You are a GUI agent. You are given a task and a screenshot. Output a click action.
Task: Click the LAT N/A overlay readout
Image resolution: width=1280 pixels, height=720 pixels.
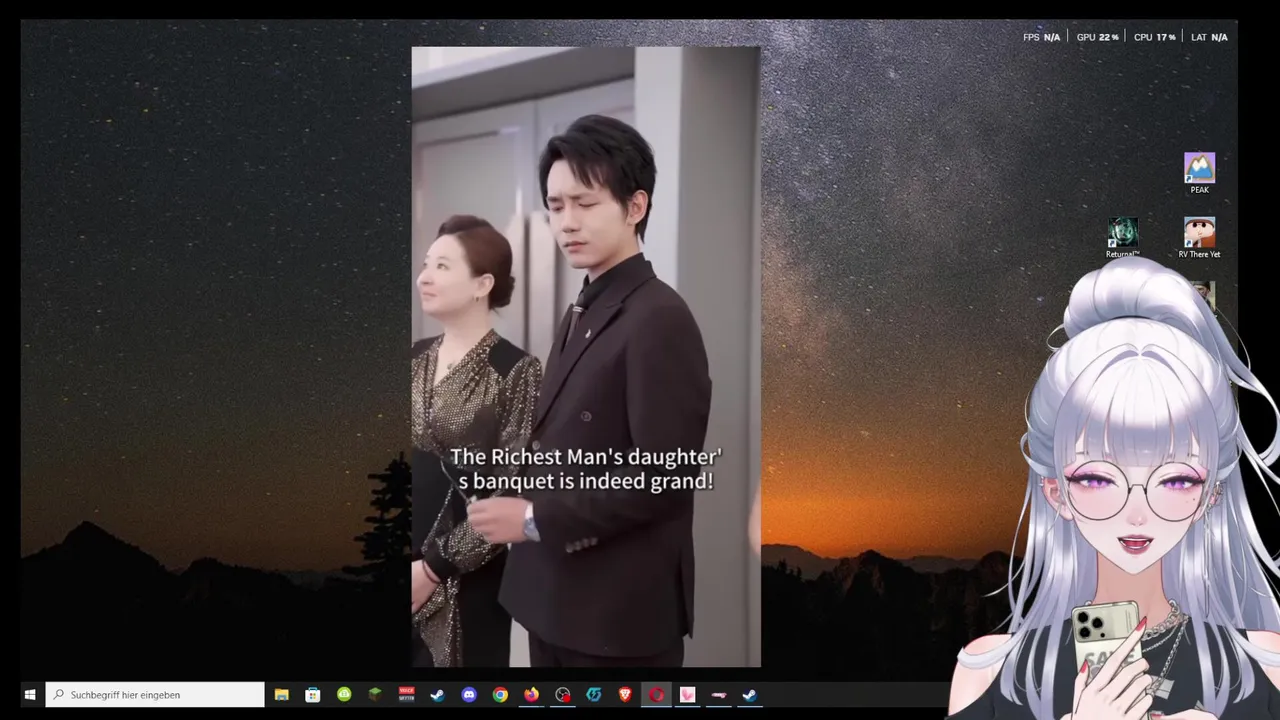pos(1209,37)
